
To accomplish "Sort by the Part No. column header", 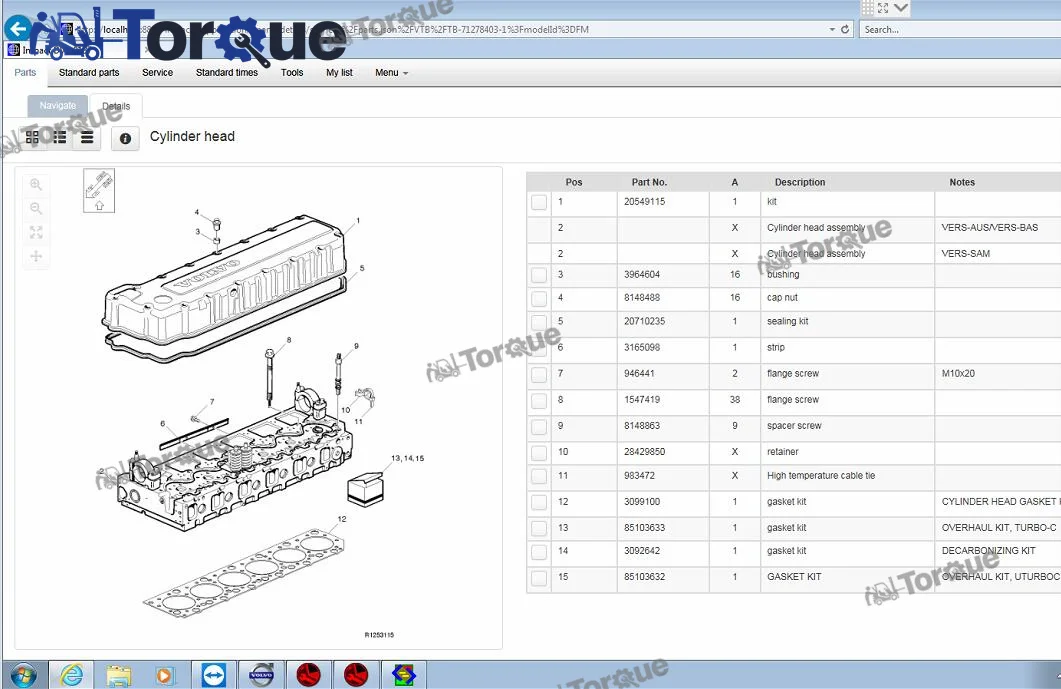I will (x=650, y=182).
